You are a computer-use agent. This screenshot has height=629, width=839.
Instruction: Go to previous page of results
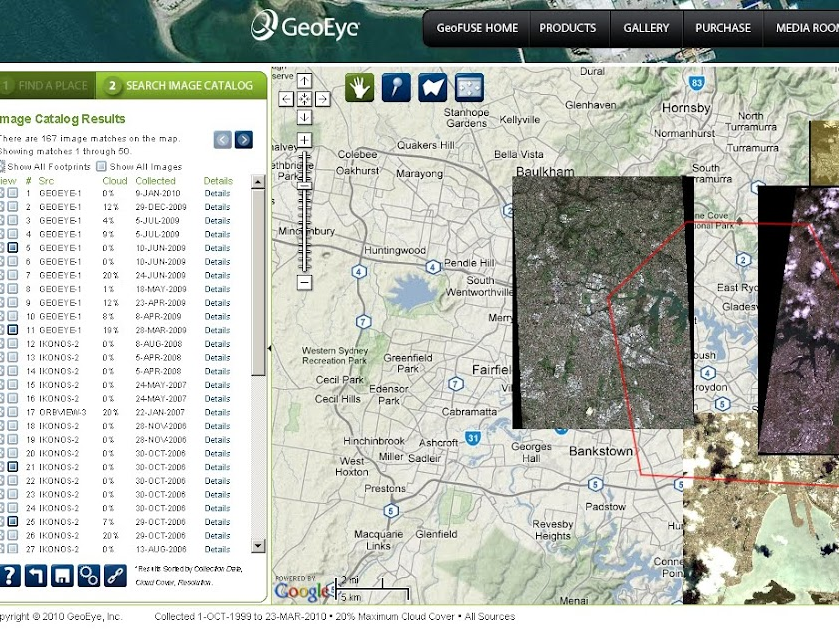tap(223, 140)
